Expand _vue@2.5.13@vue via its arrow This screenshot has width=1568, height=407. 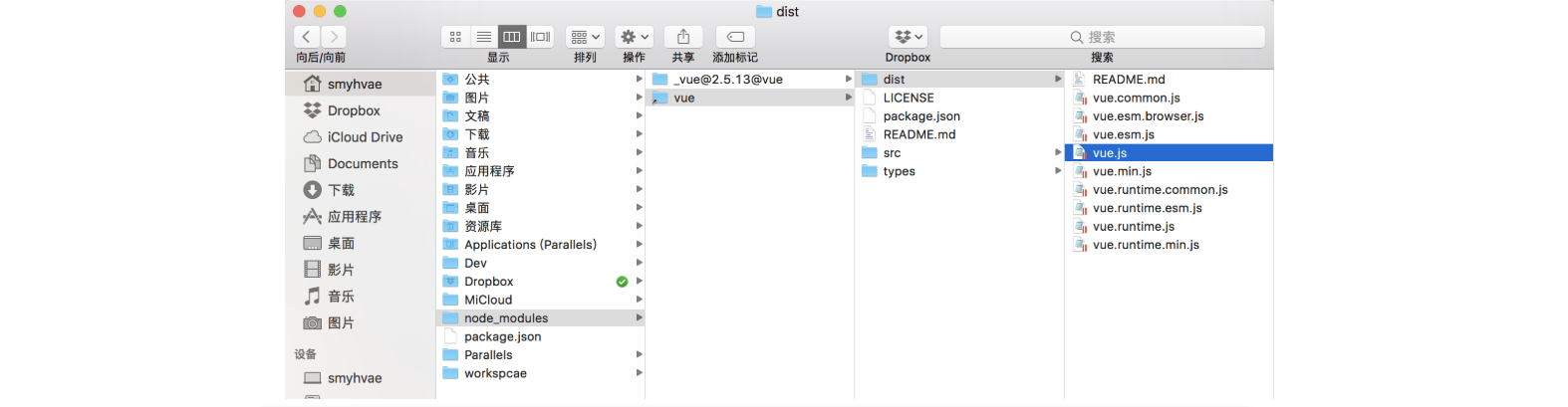coord(849,79)
